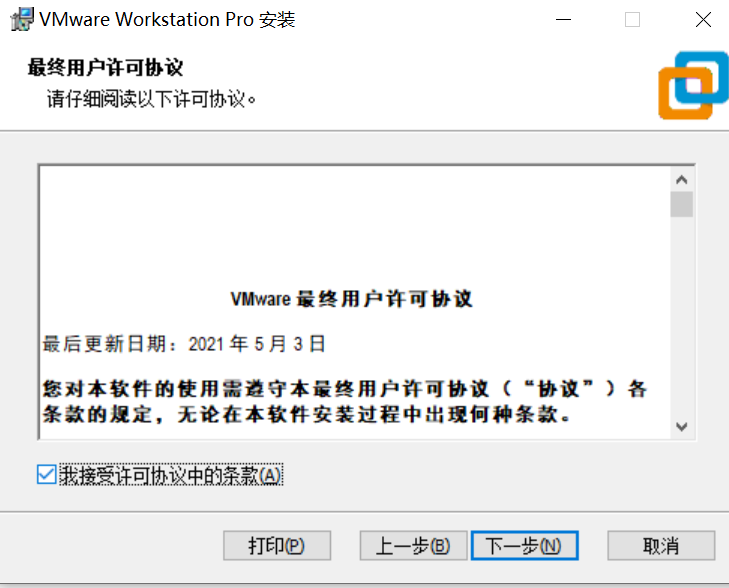Proceed with the 下一步(N) button
Image resolution: width=729 pixels, height=588 pixels.
click(x=524, y=545)
